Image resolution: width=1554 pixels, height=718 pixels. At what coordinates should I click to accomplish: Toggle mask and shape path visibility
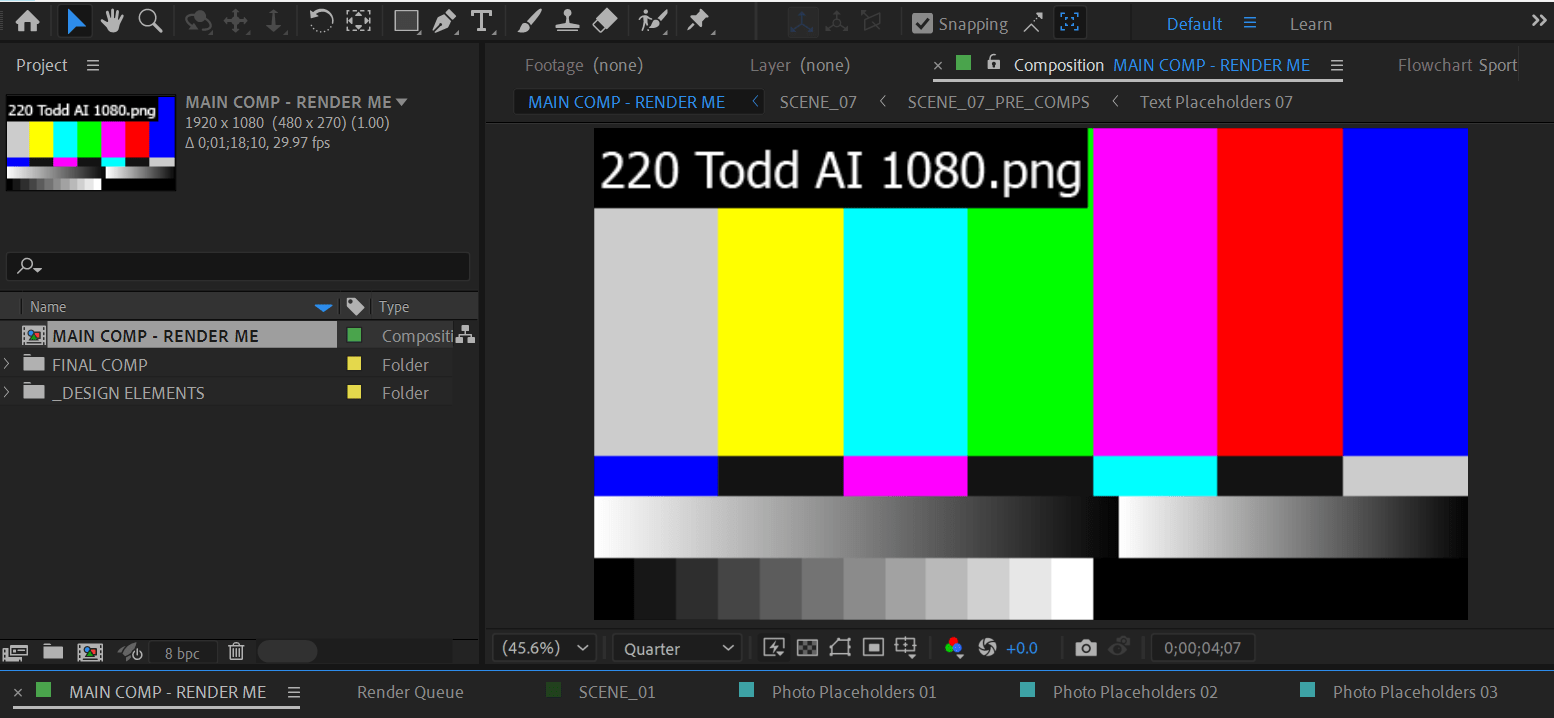click(840, 648)
